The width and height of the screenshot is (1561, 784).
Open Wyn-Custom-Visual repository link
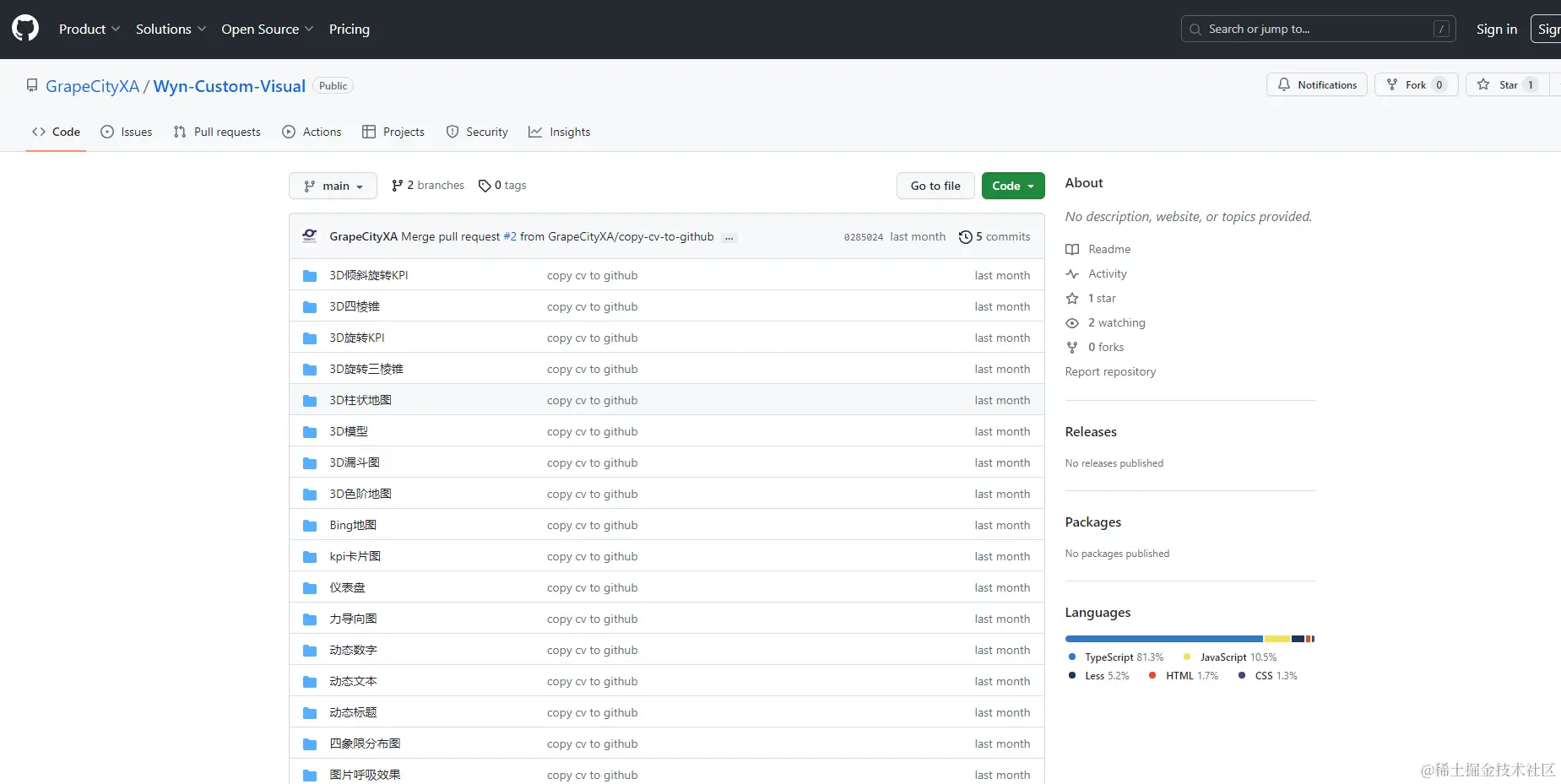(229, 86)
